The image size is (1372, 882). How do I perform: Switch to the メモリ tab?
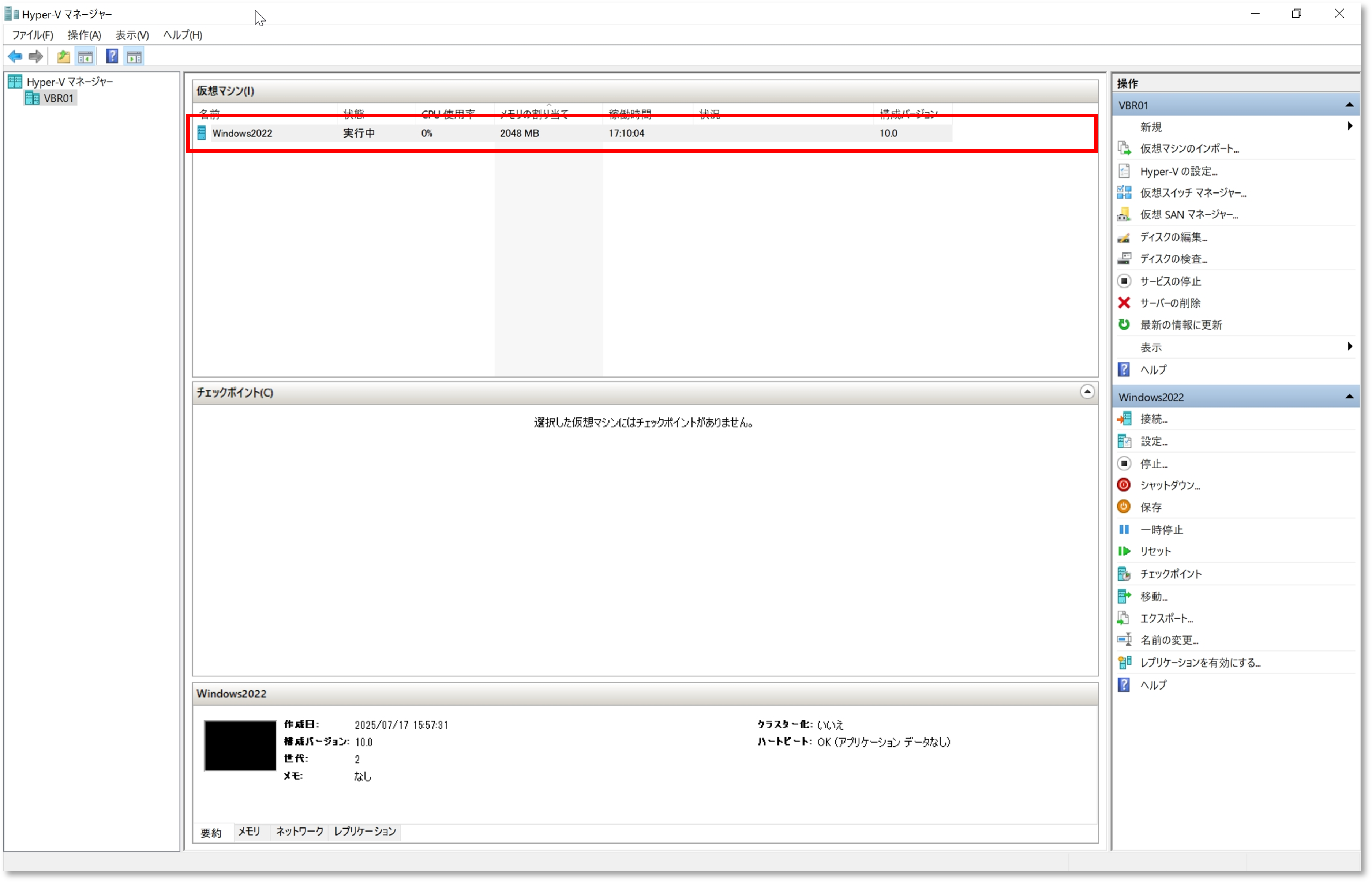[x=250, y=832]
